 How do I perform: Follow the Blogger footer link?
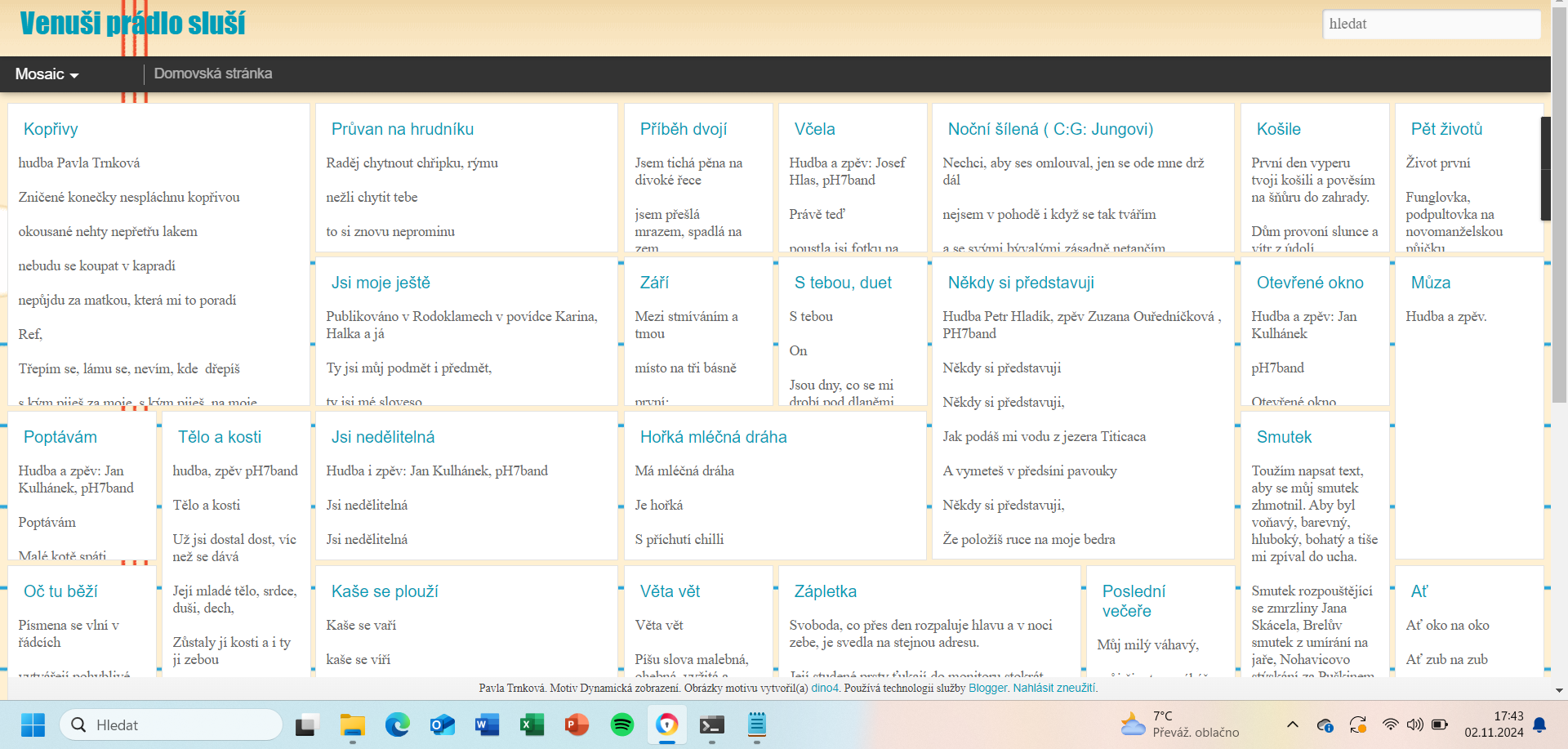pyautogui.click(x=988, y=689)
